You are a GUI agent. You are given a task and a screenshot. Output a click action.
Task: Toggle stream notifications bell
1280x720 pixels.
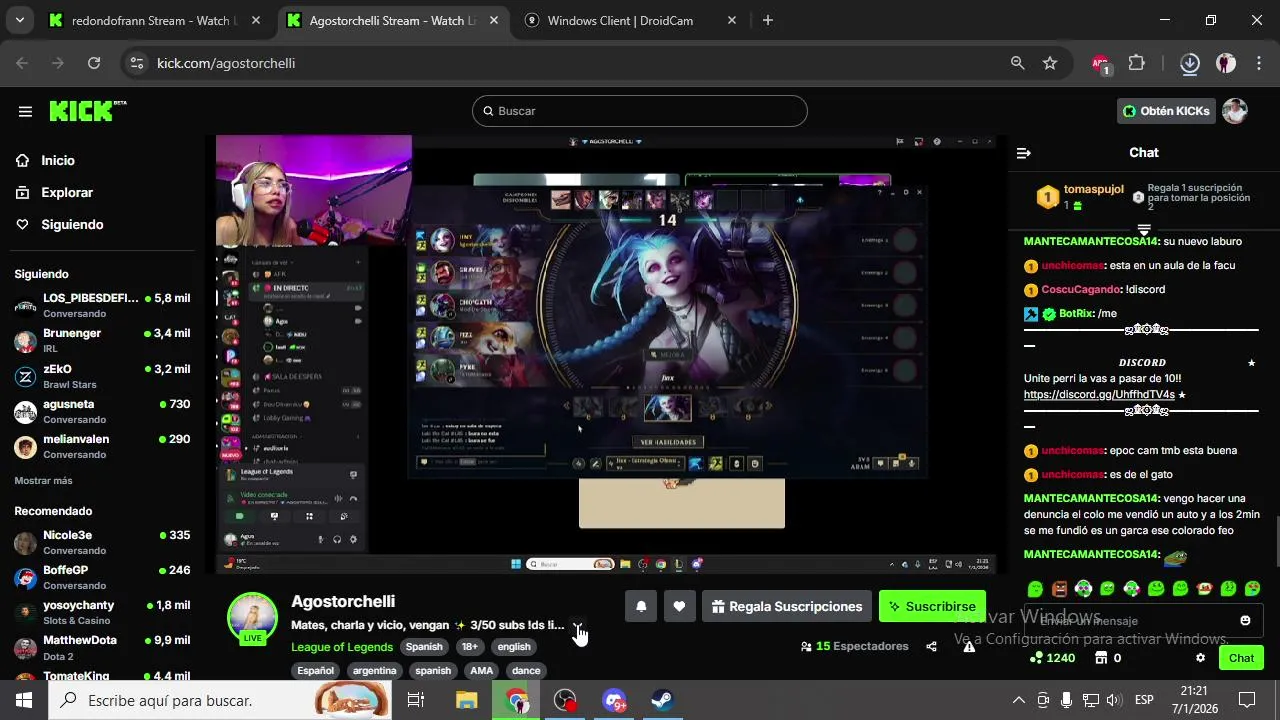[x=641, y=606]
